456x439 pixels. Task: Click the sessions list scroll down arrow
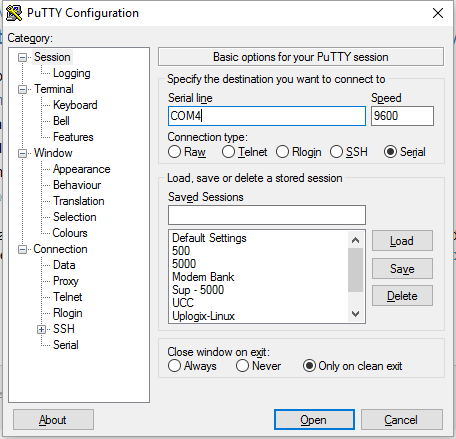[356, 314]
